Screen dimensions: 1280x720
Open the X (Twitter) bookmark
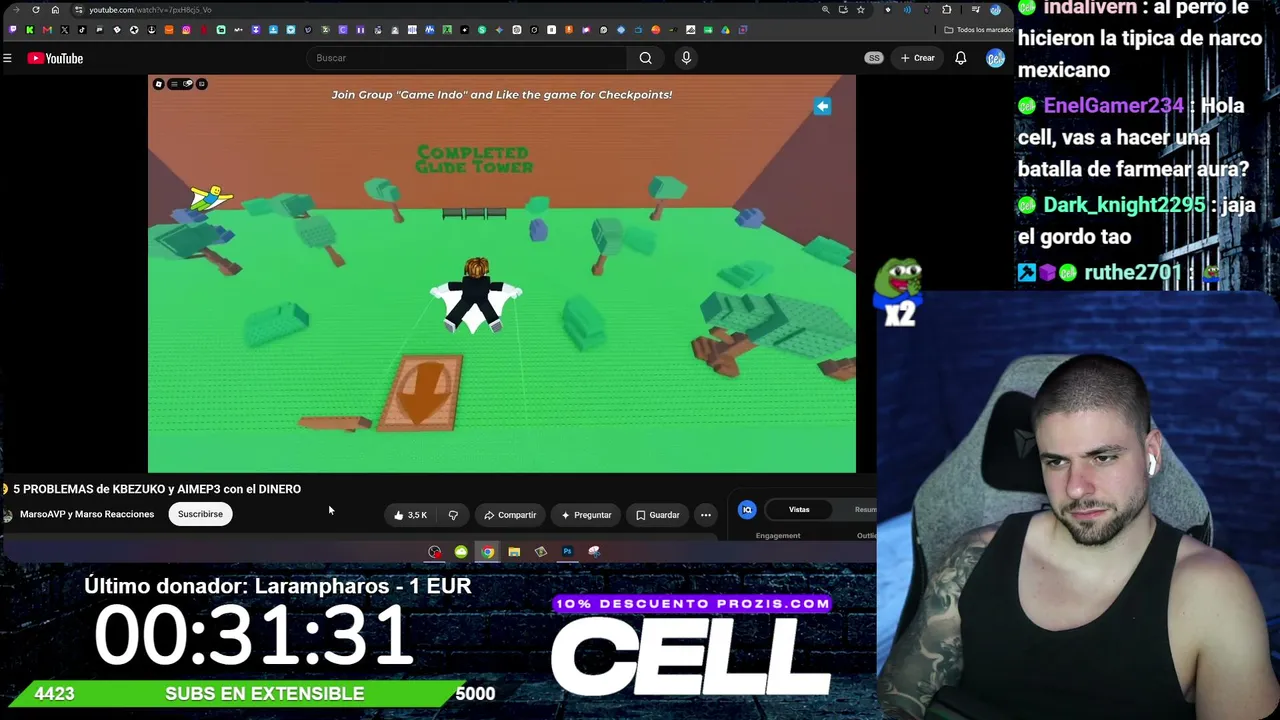64,30
